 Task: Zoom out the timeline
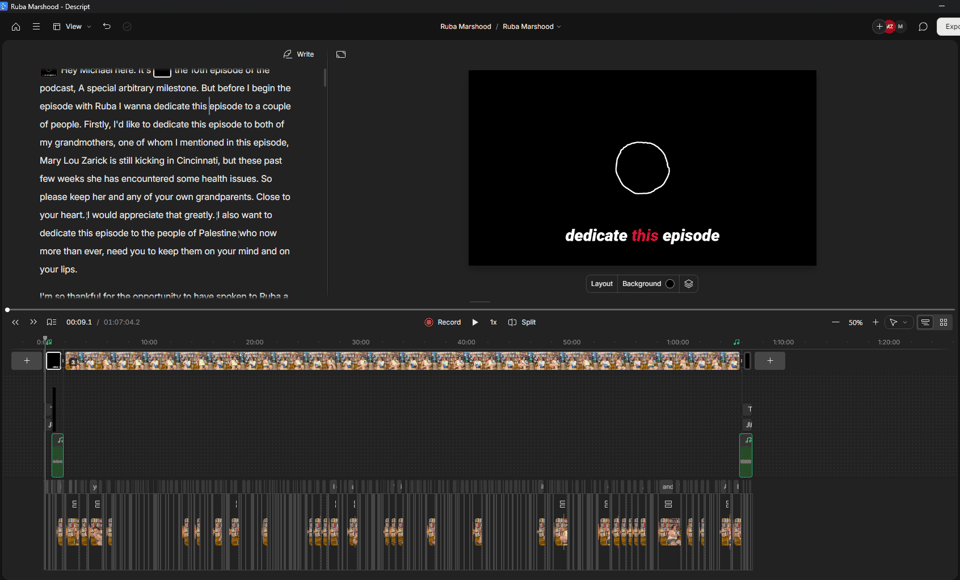tap(835, 322)
